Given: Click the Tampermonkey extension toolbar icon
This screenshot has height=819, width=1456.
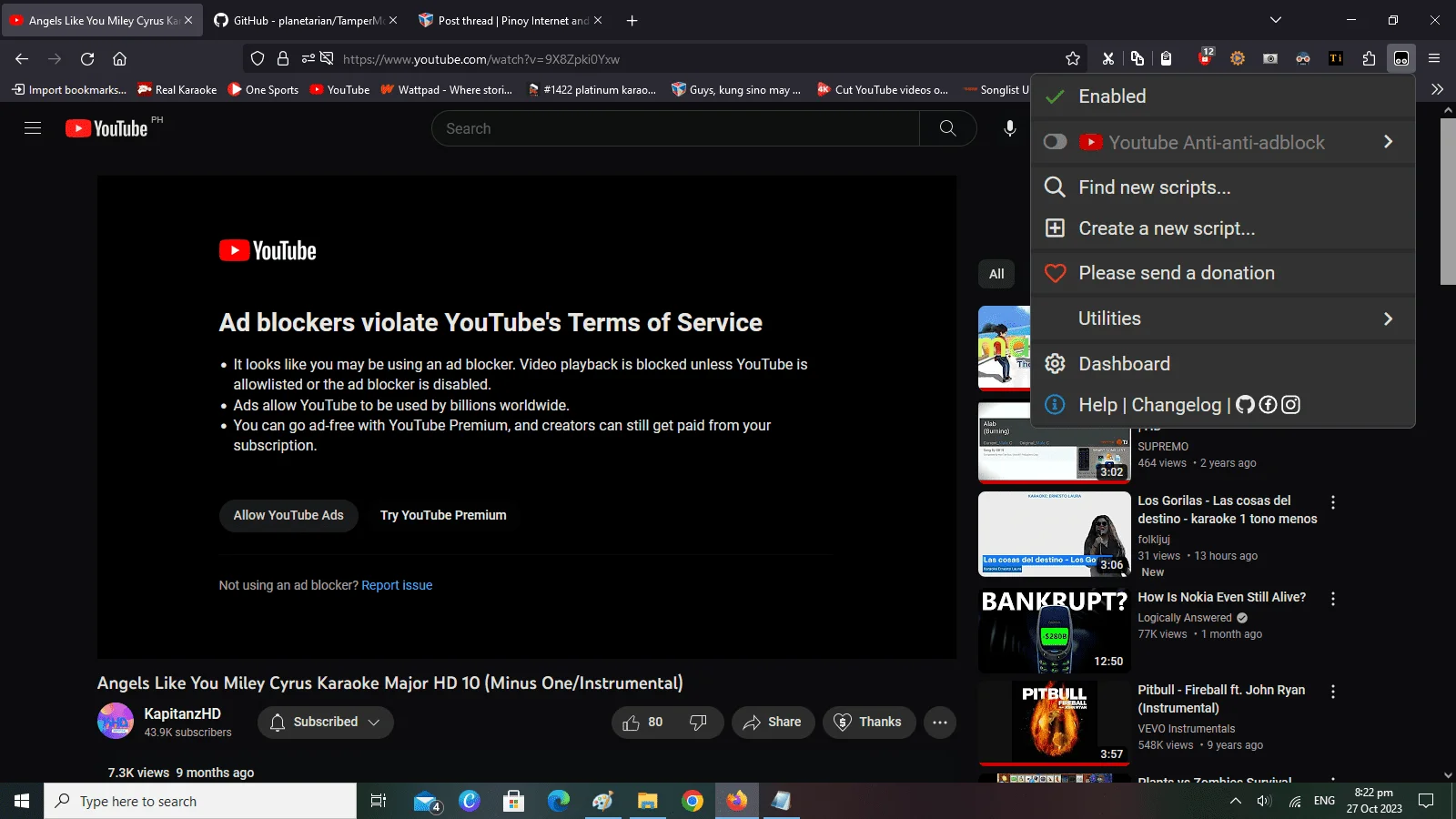Looking at the screenshot, I should 1401,59.
